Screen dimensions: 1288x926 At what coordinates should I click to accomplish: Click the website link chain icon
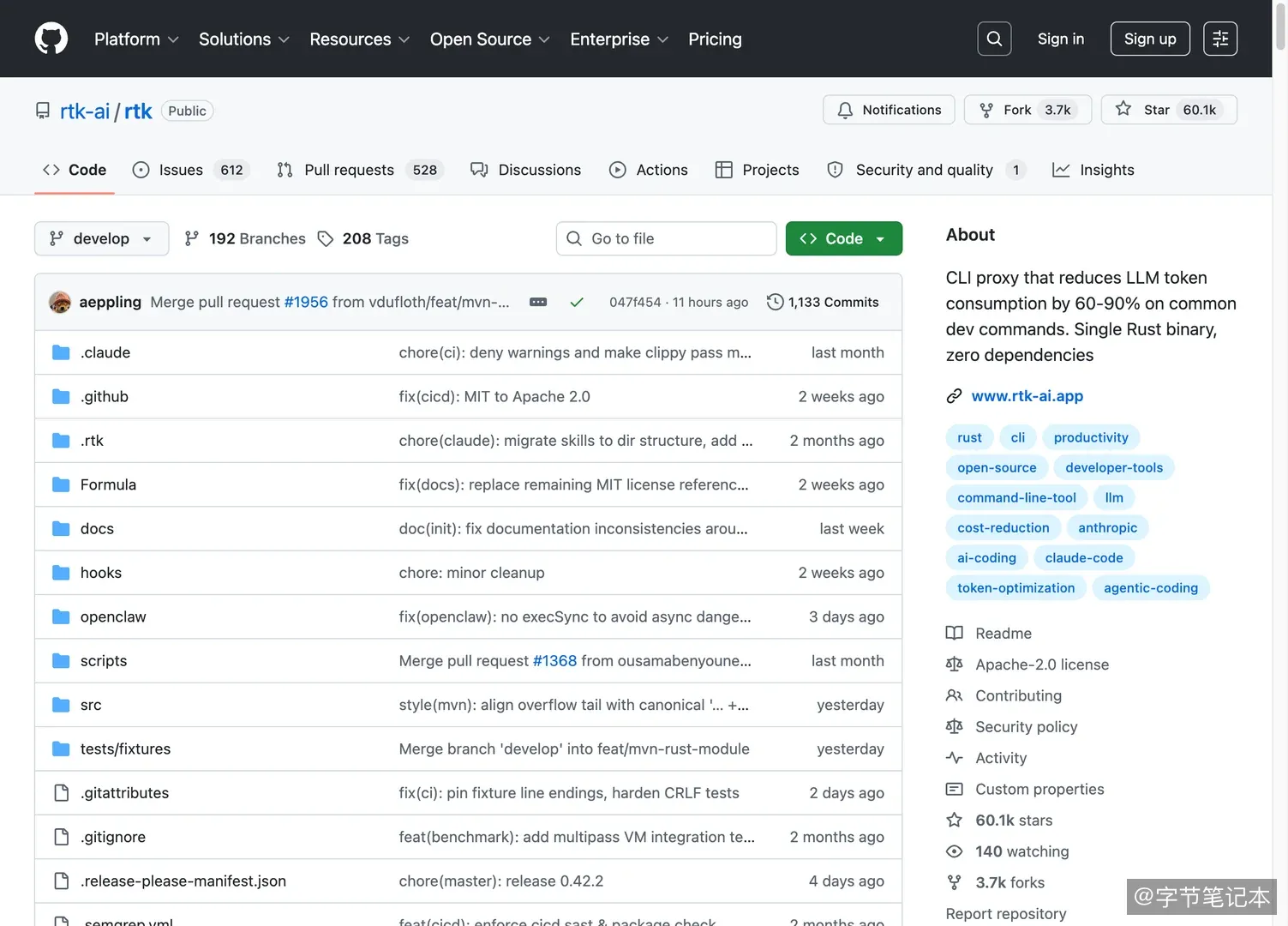tap(954, 396)
